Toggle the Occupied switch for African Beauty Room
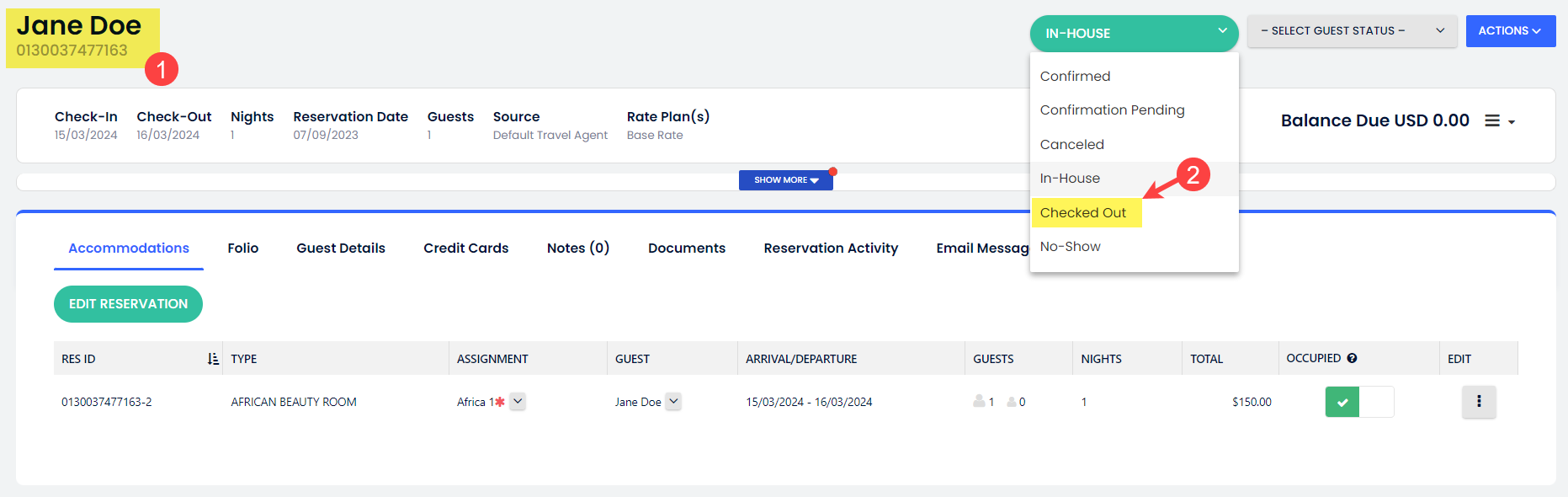The height and width of the screenshot is (497, 1568). point(1358,402)
